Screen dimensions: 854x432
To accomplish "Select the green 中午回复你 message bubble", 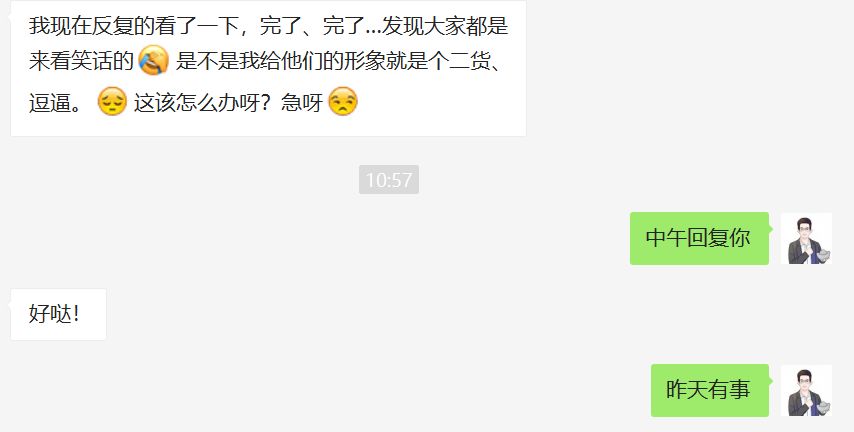I will [699, 239].
